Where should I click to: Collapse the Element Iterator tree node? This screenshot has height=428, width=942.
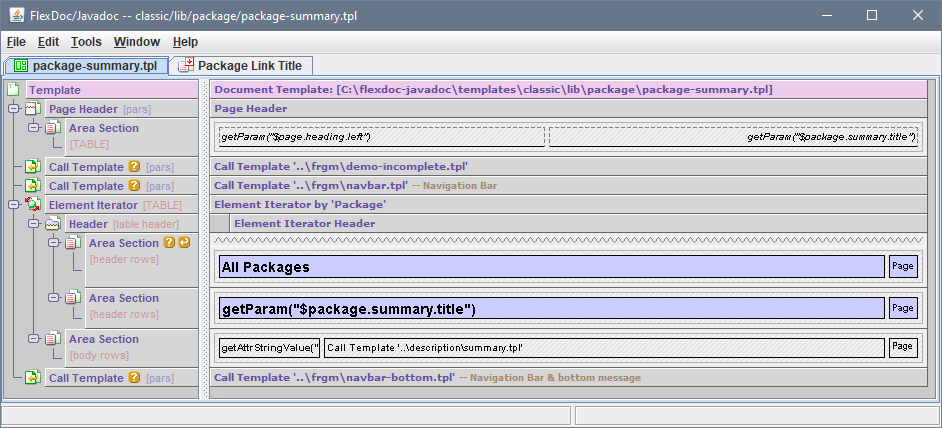pyautogui.click(x=13, y=205)
